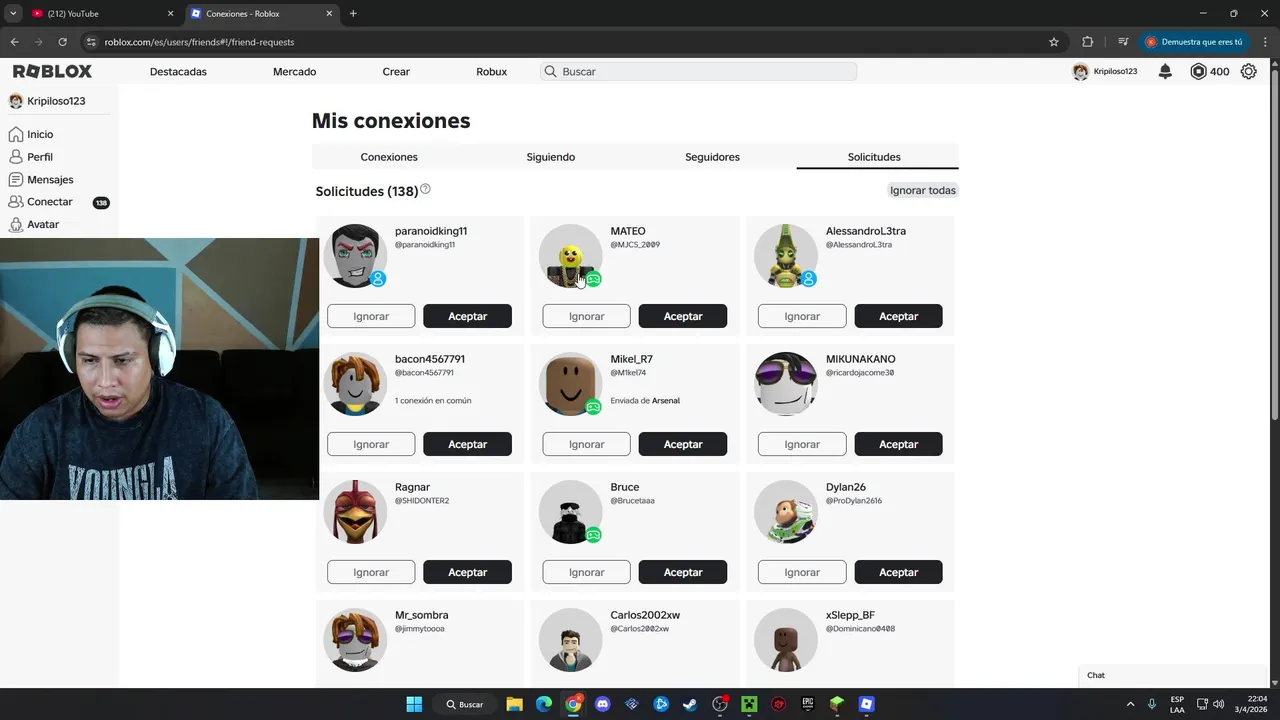Accept Ragnar's connection request
The height and width of the screenshot is (720, 1280).
467,572
